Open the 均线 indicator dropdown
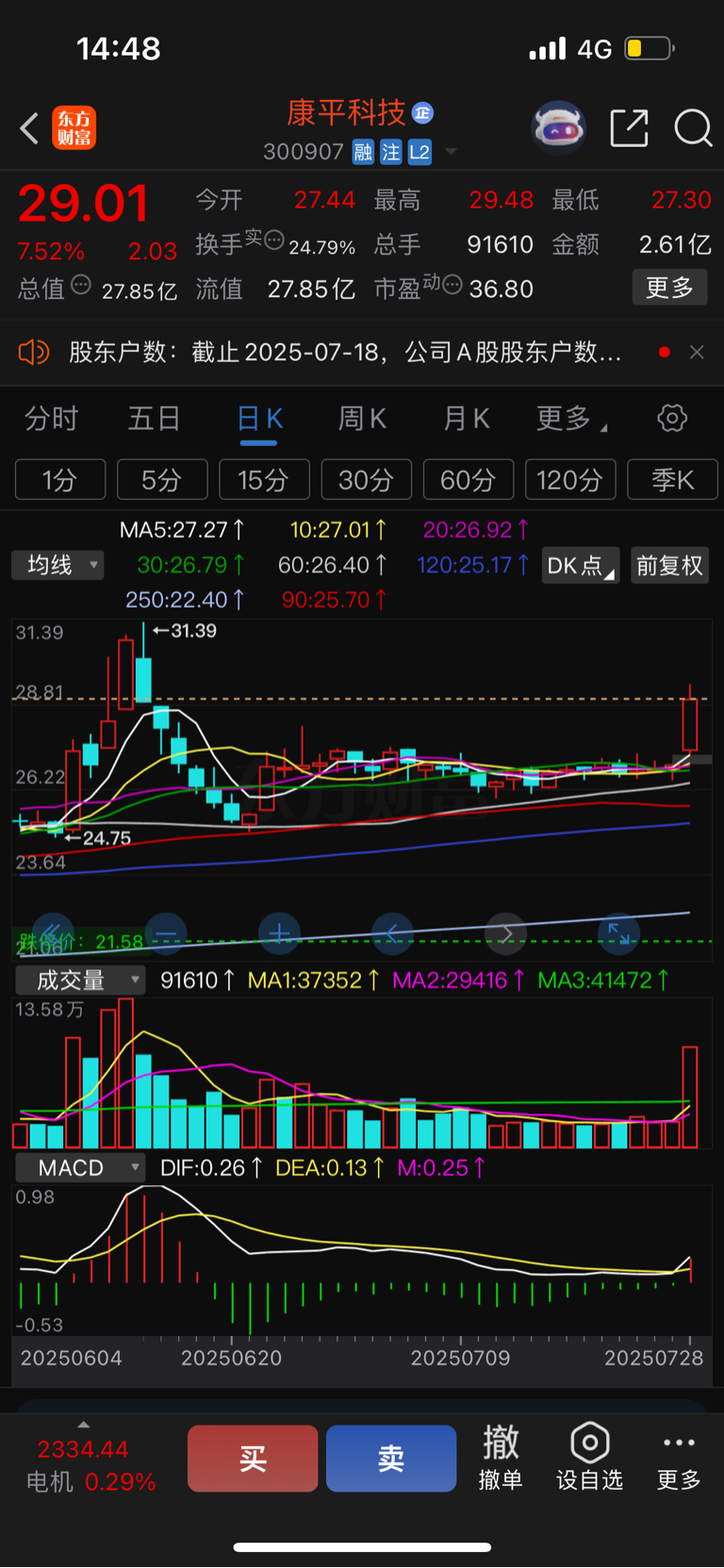 click(x=58, y=565)
